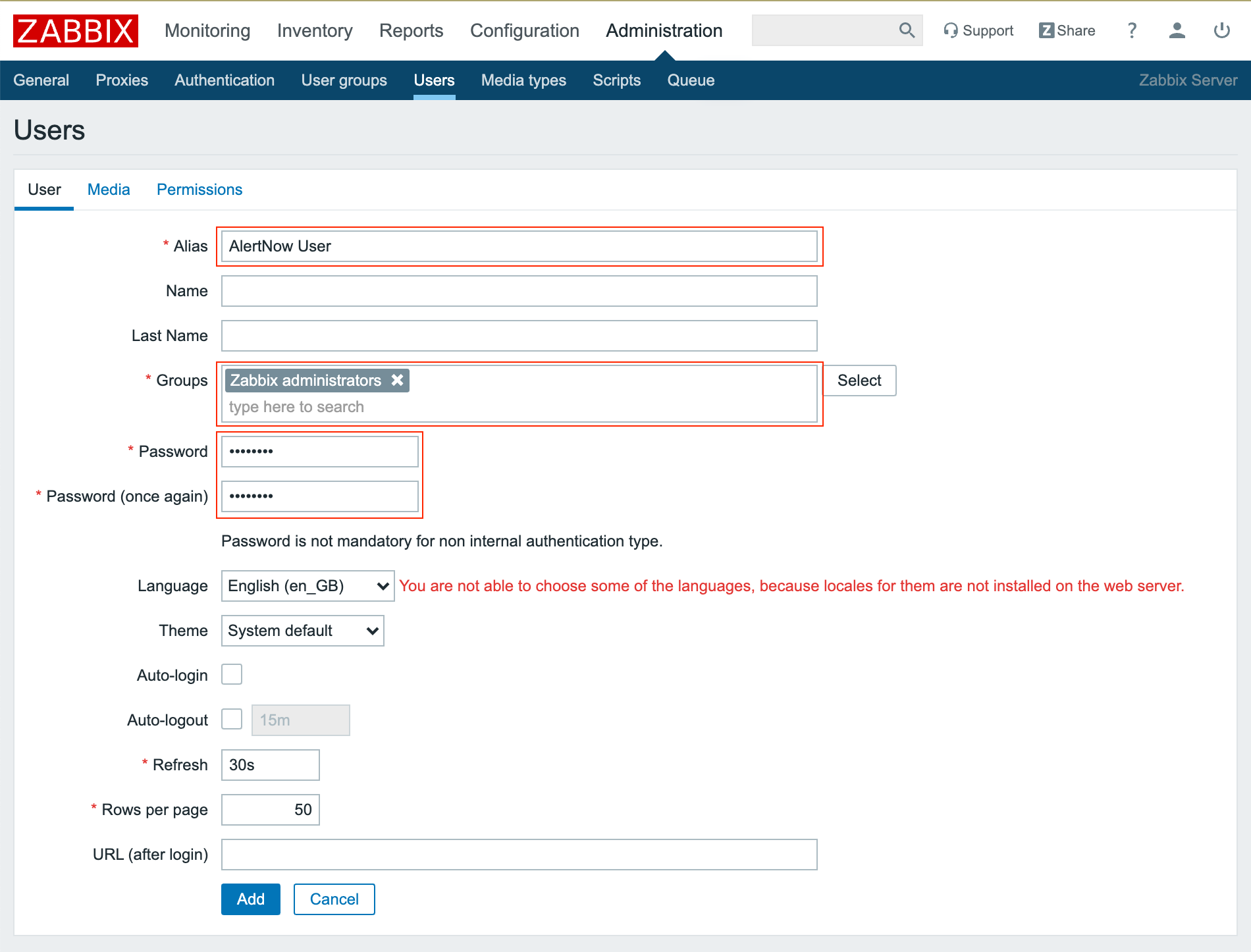Click the Zabbix logo
The height and width of the screenshot is (952, 1251).
(76, 31)
